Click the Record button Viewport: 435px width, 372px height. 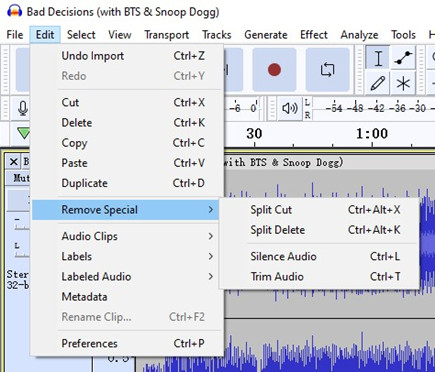click(274, 70)
